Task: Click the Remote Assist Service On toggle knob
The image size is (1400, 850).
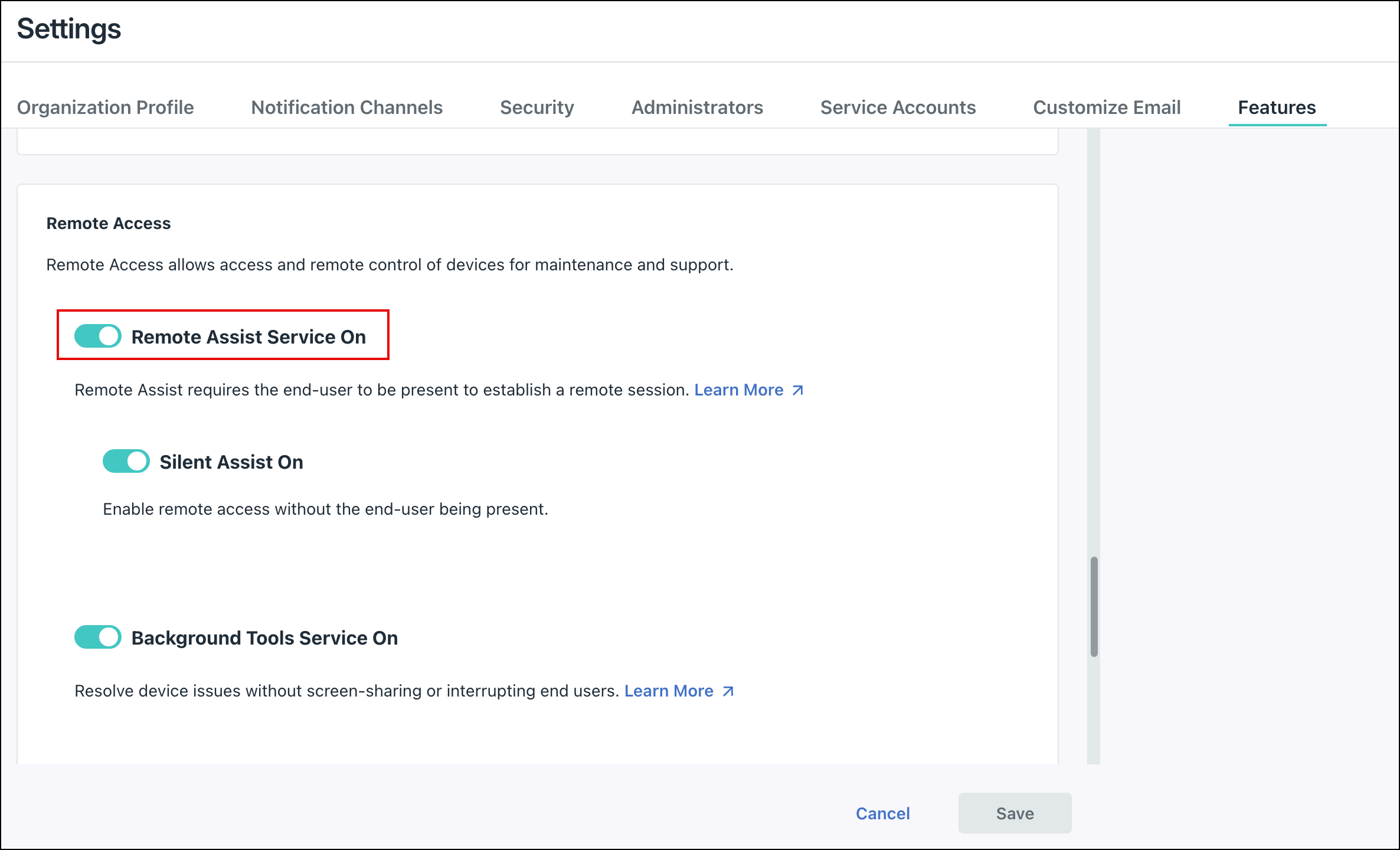Action: click(109, 336)
